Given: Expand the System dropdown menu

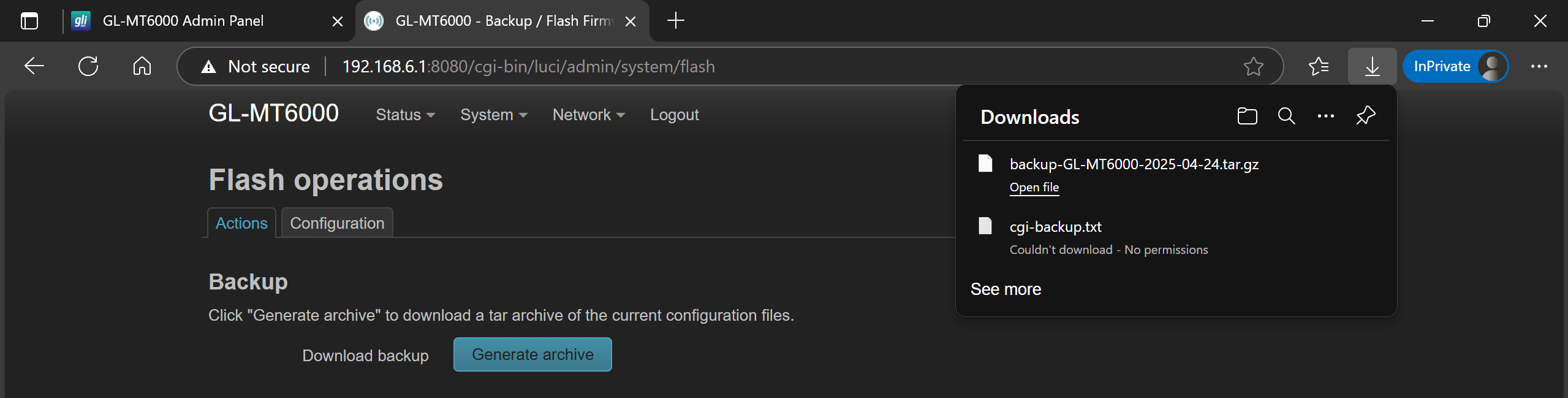Looking at the screenshot, I should (x=494, y=115).
